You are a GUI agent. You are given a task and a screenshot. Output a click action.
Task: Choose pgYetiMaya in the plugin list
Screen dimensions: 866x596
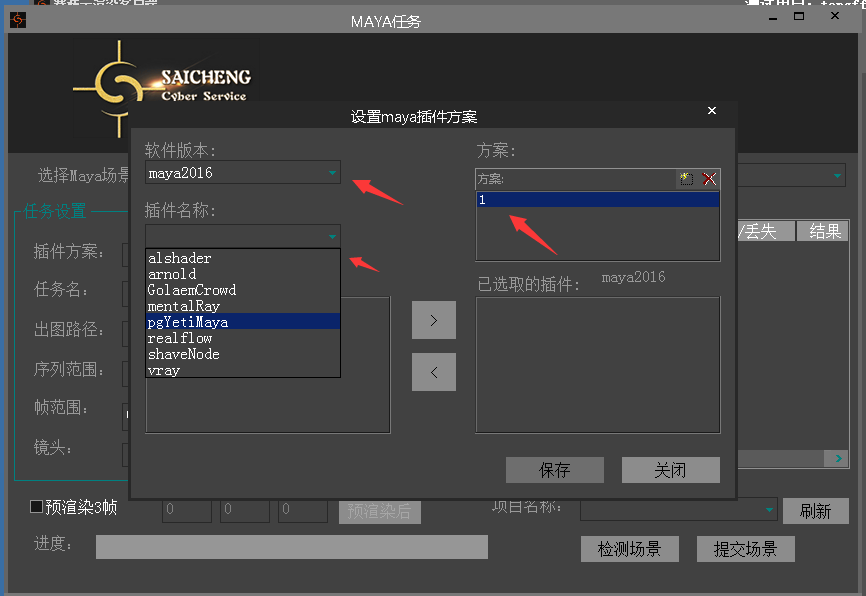[188, 322]
